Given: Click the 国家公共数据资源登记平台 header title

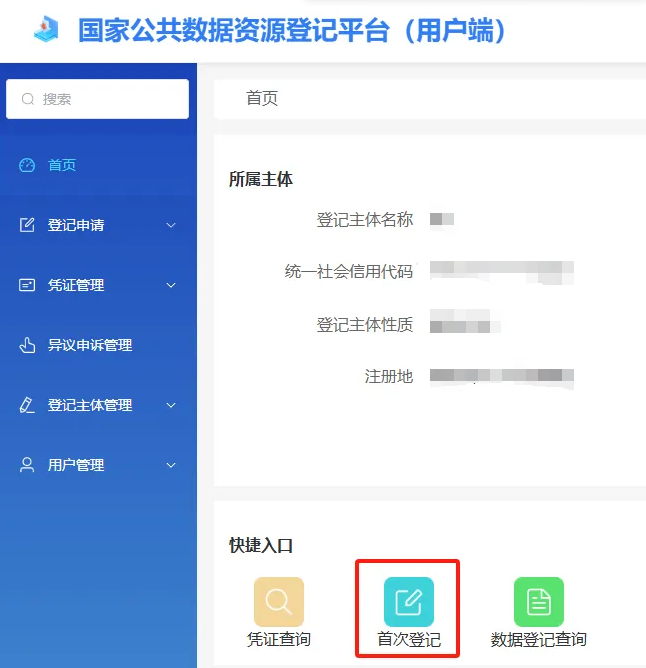Looking at the screenshot, I should pos(292,30).
